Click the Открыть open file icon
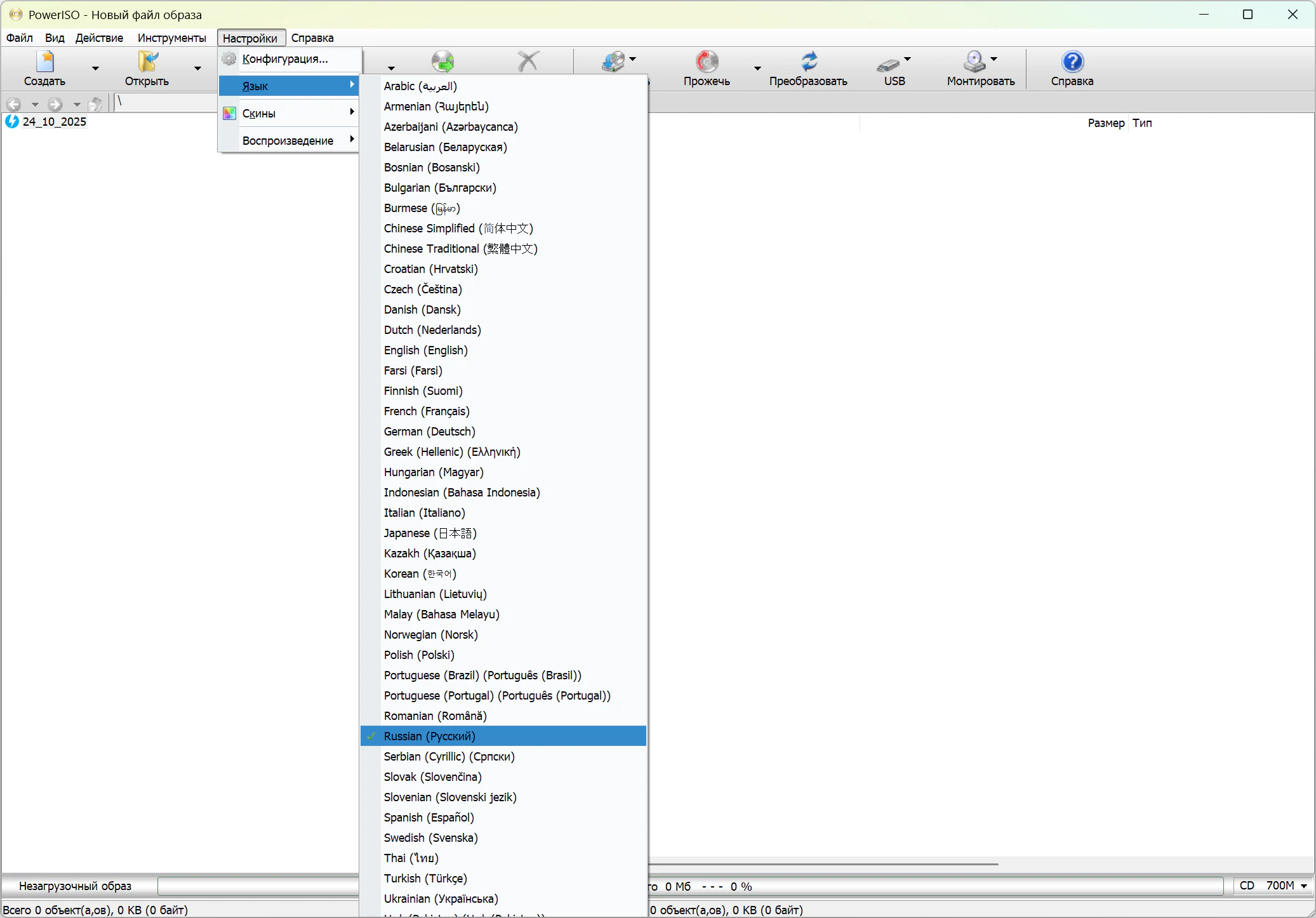Viewport: 1316px width, 918px height. click(147, 62)
